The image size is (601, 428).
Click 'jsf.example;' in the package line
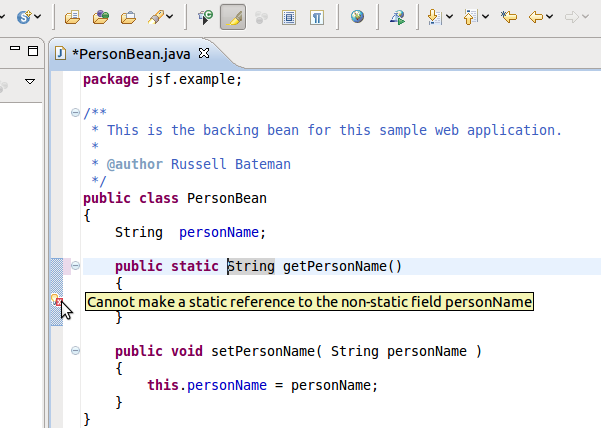(195, 80)
